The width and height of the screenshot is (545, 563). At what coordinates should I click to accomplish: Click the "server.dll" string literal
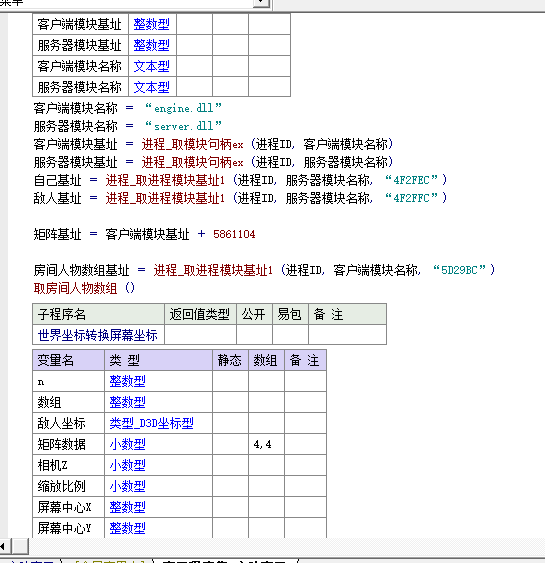point(183,126)
